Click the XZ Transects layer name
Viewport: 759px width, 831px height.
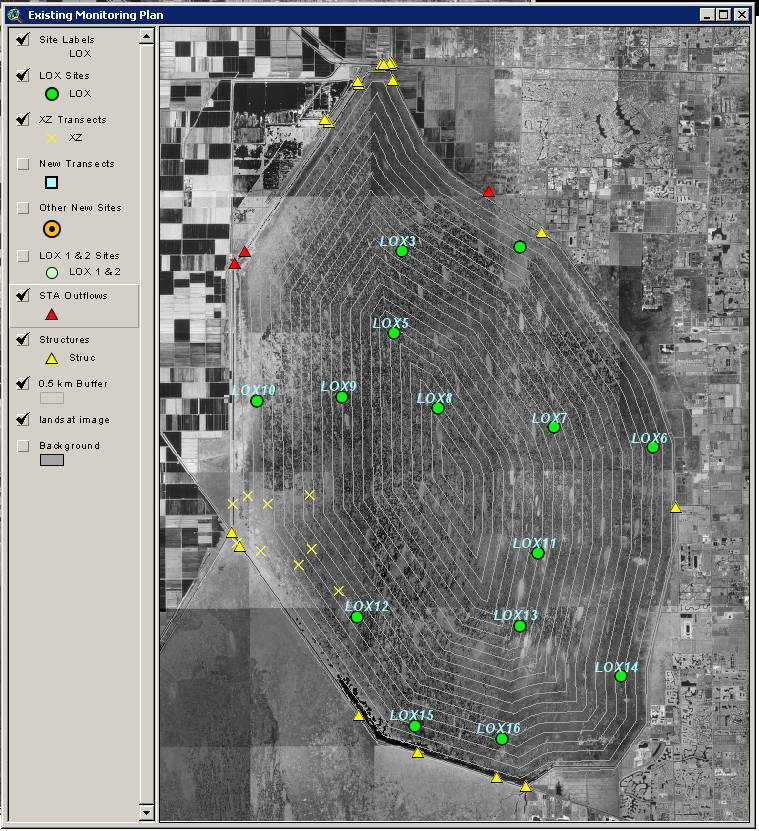click(73, 120)
